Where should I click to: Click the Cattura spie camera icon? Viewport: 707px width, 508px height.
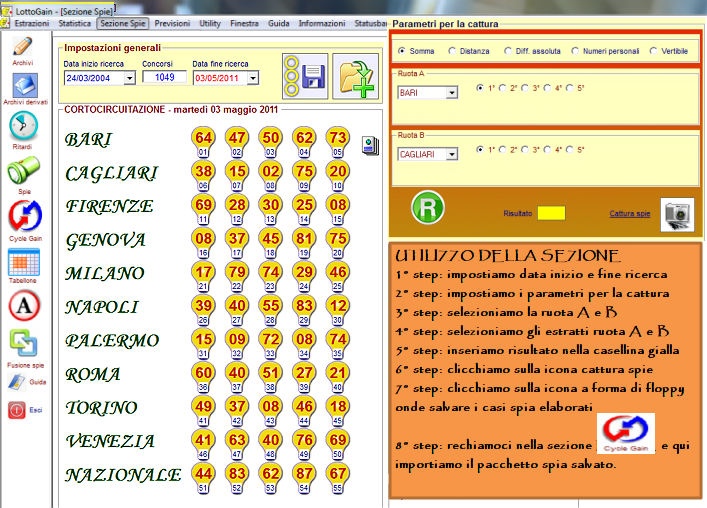(x=677, y=215)
